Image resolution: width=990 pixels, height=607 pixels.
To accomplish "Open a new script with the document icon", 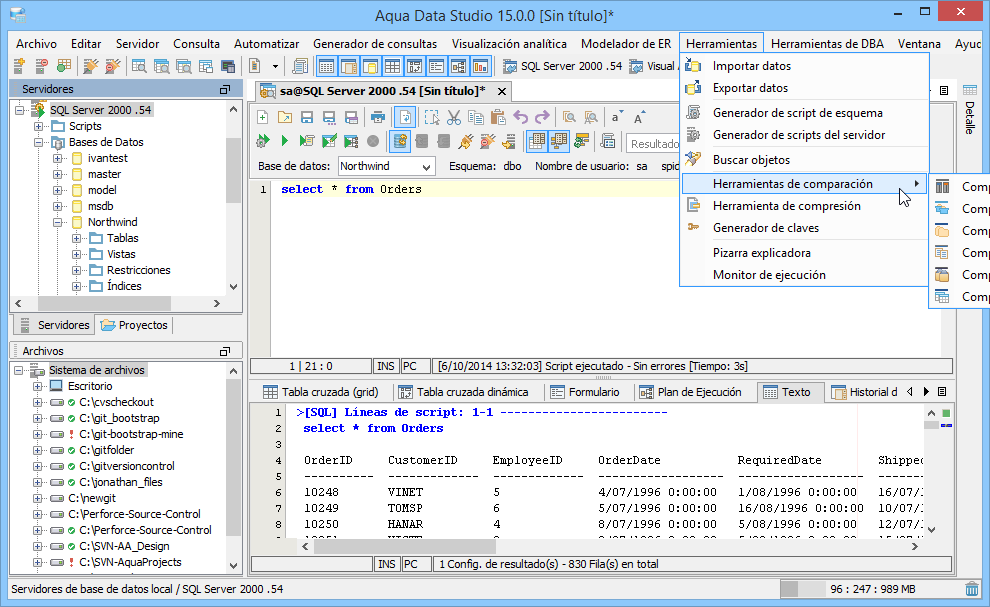I will [254, 66].
